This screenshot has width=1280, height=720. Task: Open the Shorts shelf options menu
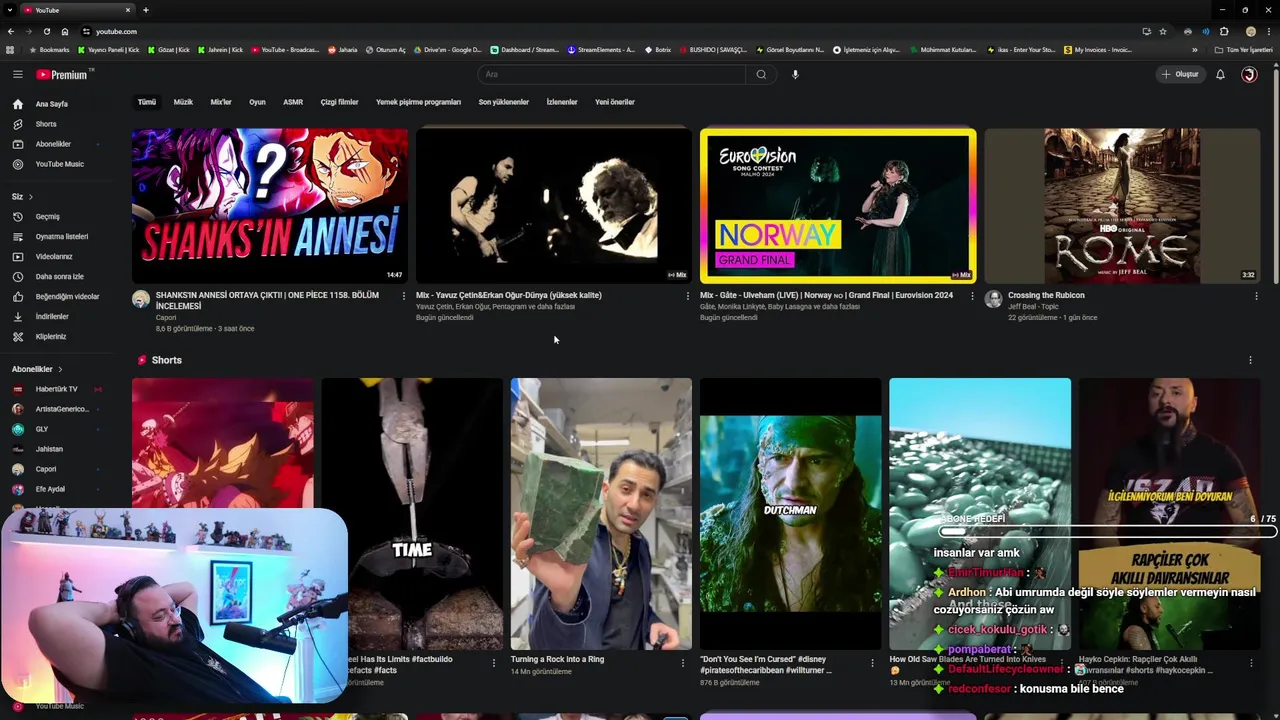pyautogui.click(x=1250, y=360)
